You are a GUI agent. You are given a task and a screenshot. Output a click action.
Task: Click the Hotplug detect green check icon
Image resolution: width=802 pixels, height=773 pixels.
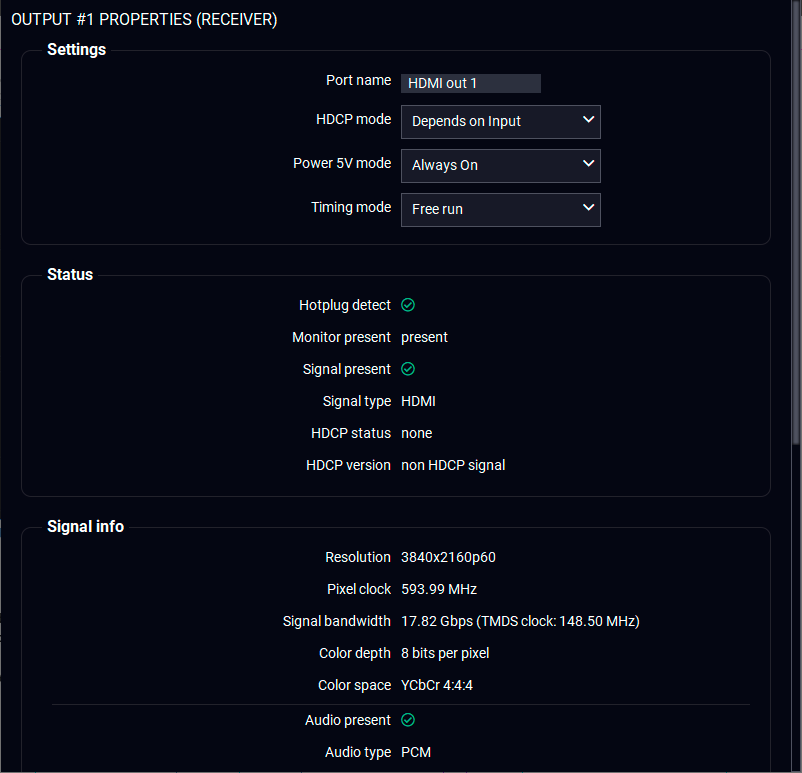pos(408,305)
